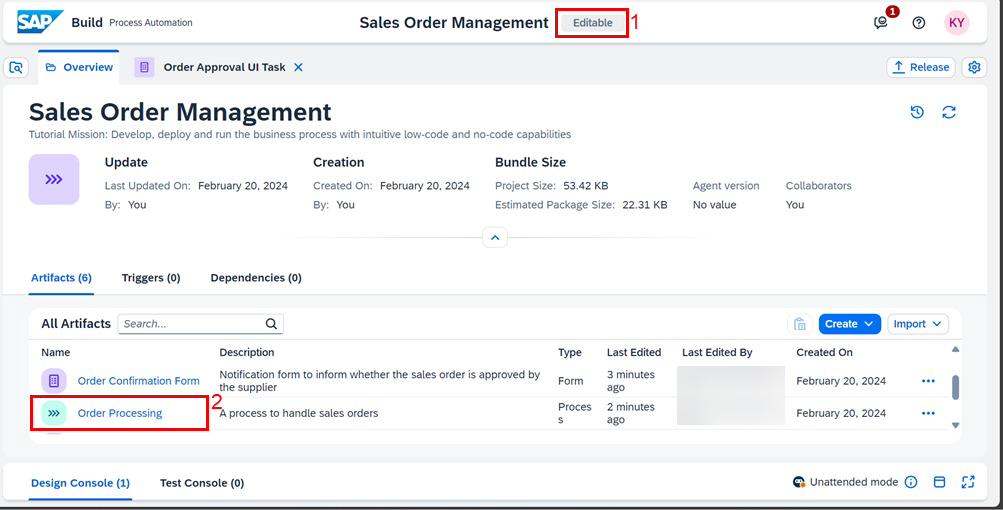Click the '22.31 KB' estimated package size
Image resolution: width=1003 pixels, height=510 pixels.
[645, 205]
